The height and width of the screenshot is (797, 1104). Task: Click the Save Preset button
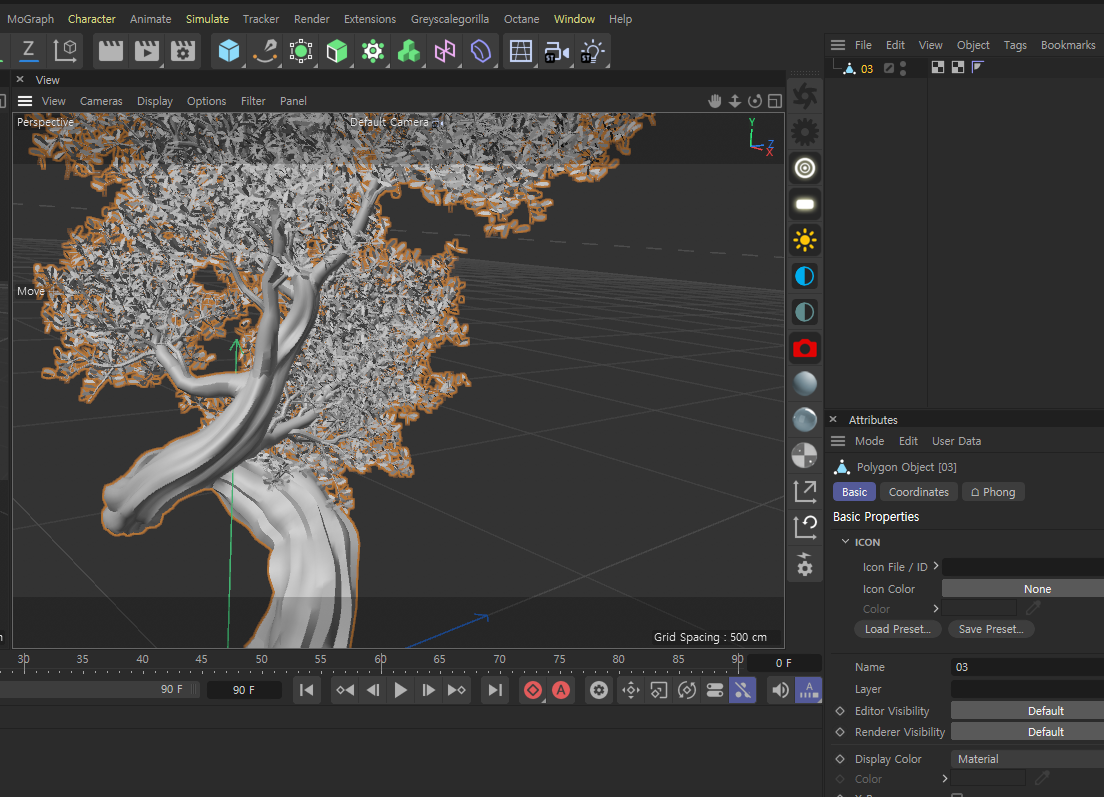pos(990,629)
